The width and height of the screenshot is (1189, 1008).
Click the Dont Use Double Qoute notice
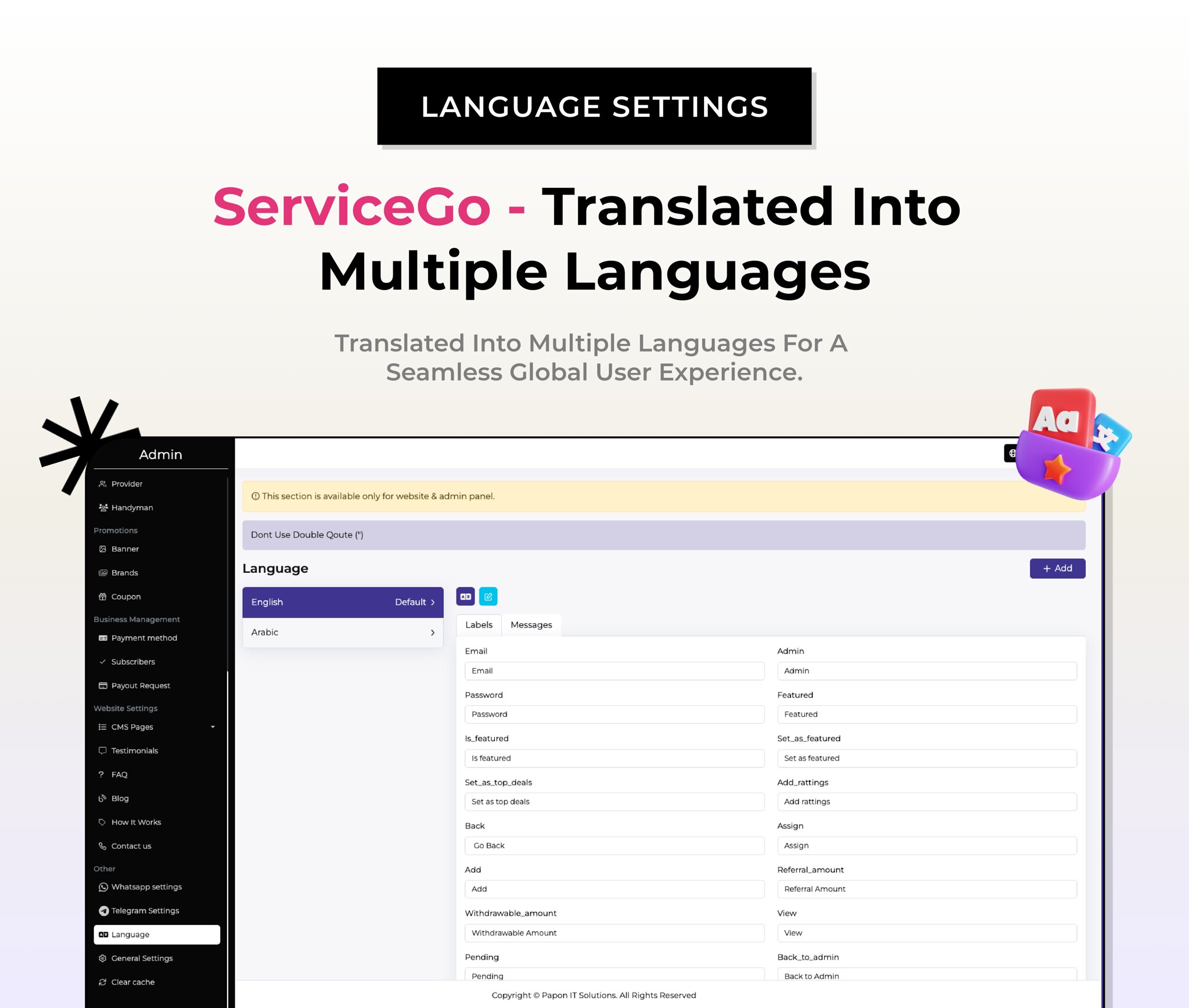coord(664,535)
